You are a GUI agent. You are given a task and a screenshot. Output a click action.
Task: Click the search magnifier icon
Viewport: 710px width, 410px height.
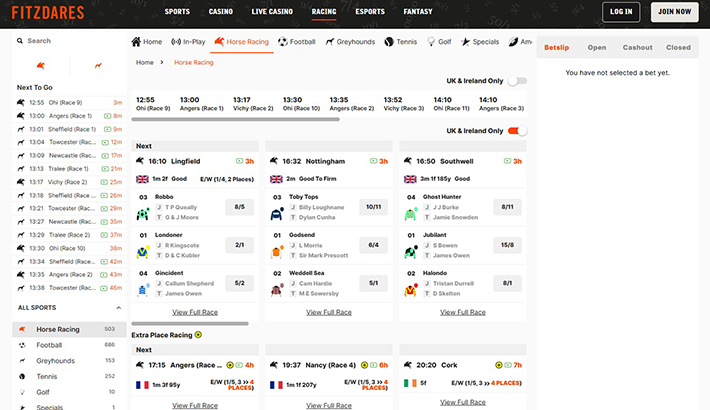(20, 41)
